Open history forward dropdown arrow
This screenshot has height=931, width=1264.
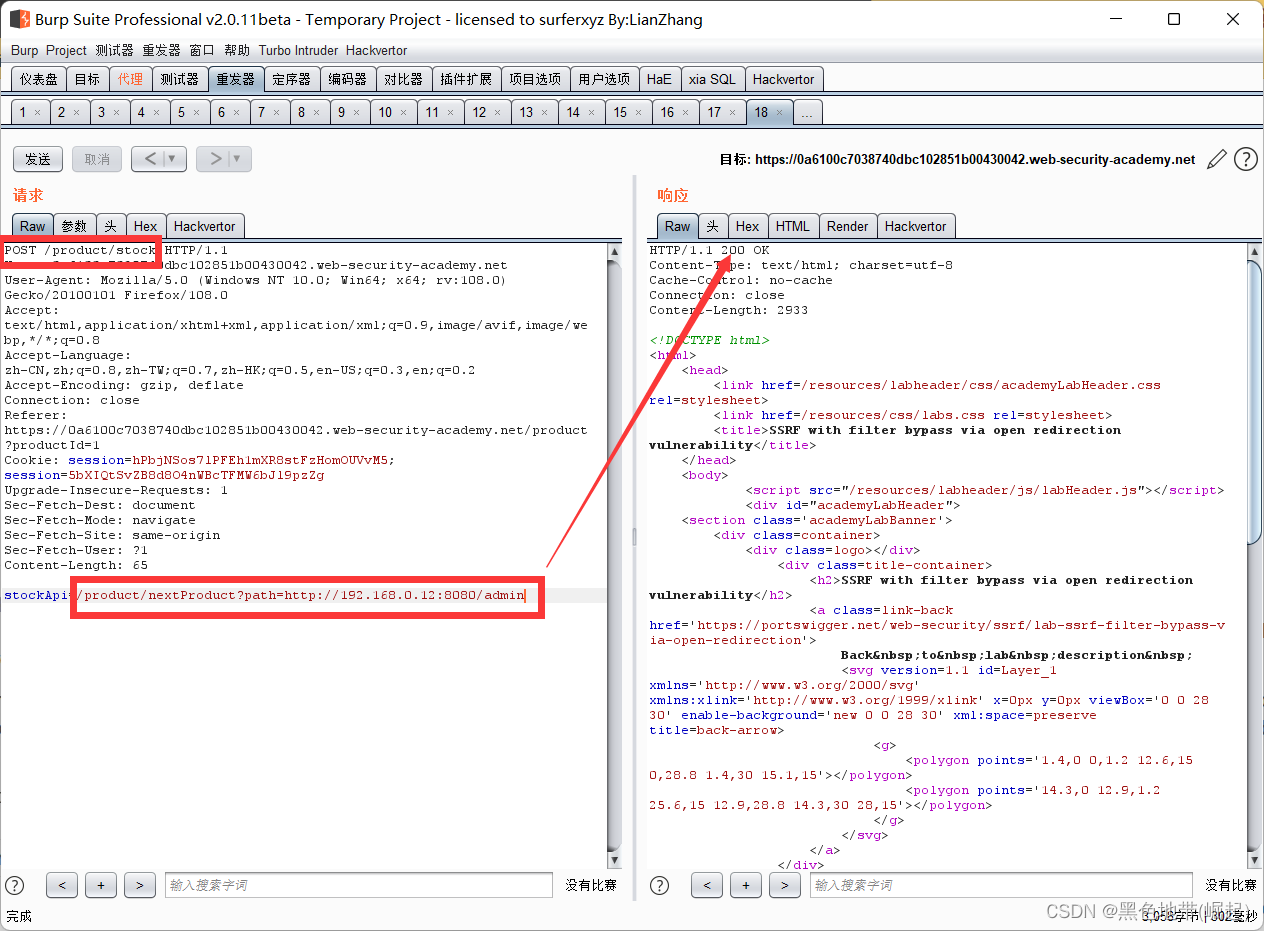click(x=238, y=159)
